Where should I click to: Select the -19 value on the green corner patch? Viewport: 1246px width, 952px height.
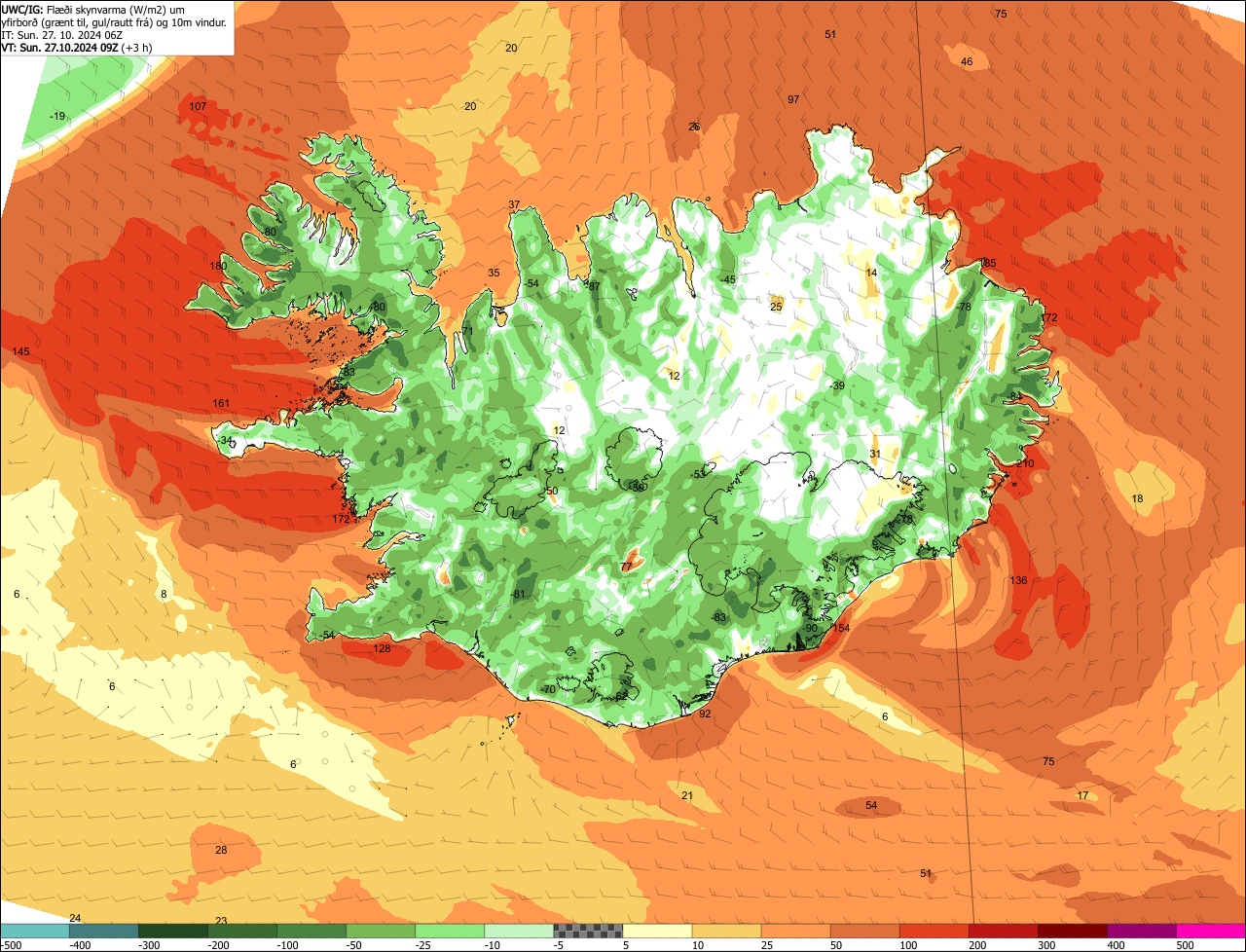point(57,117)
